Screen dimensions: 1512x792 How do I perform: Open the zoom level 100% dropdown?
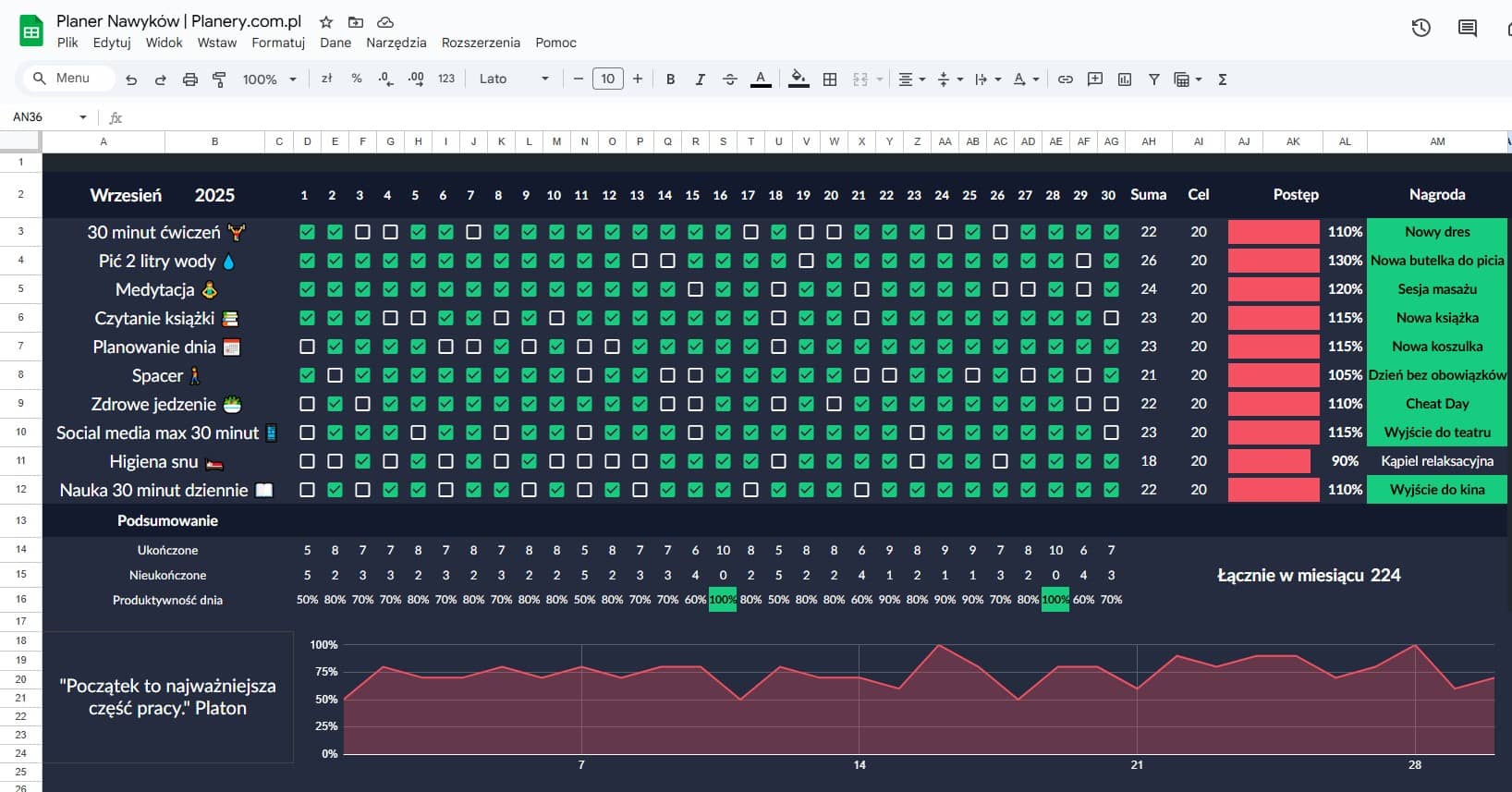[269, 79]
